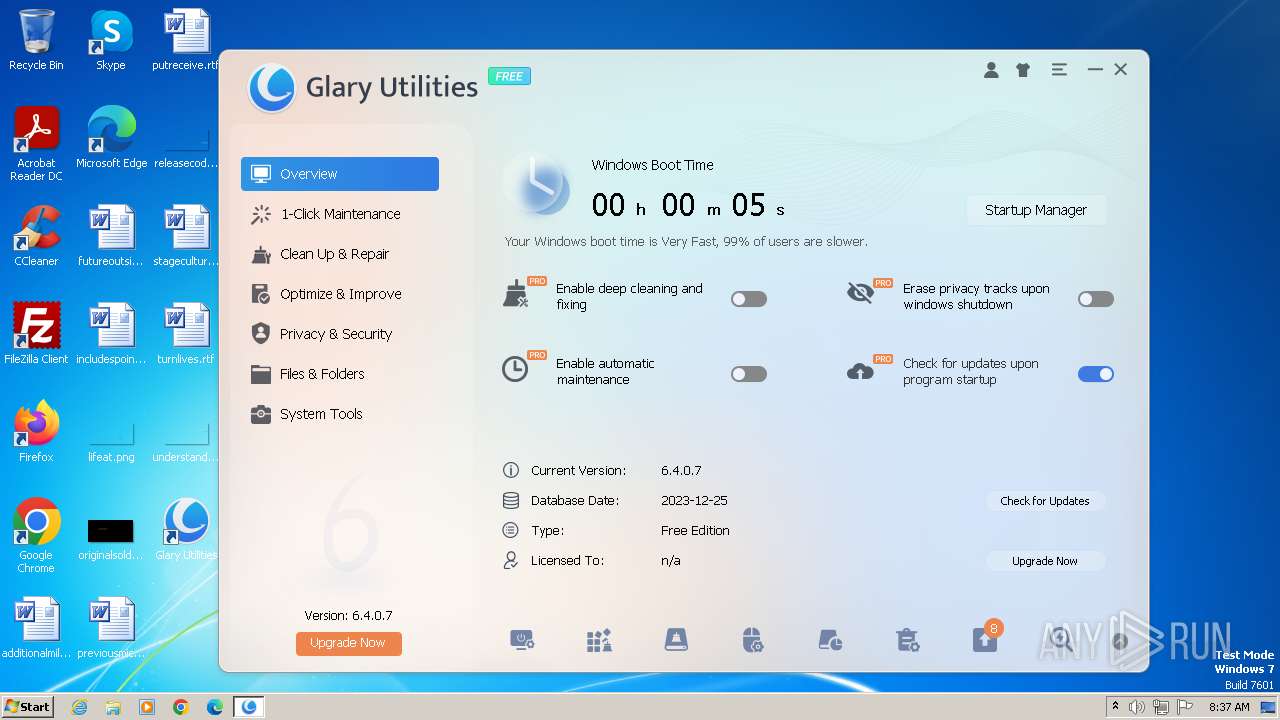Open Files & Folders section

340,374
